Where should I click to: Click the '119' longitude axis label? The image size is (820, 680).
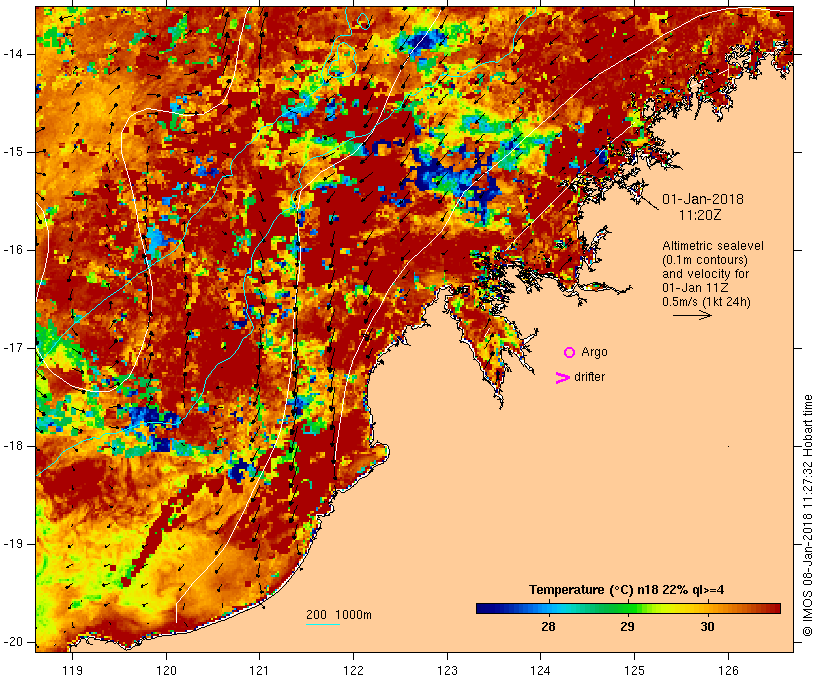pos(72,671)
